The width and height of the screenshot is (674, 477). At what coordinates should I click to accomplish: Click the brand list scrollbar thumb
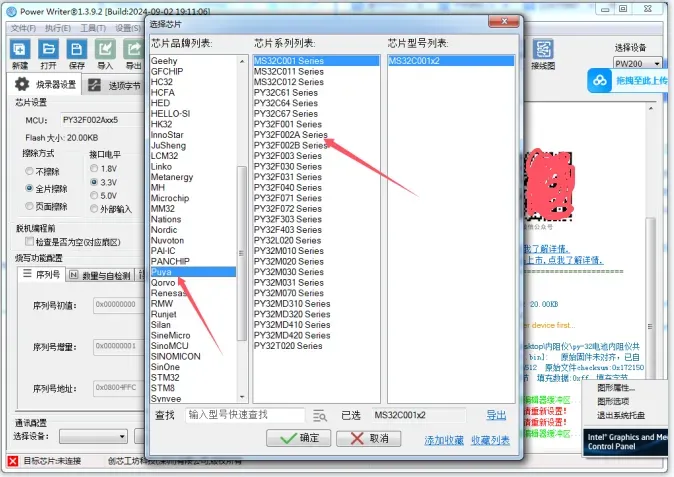click(x=242, y=253)
